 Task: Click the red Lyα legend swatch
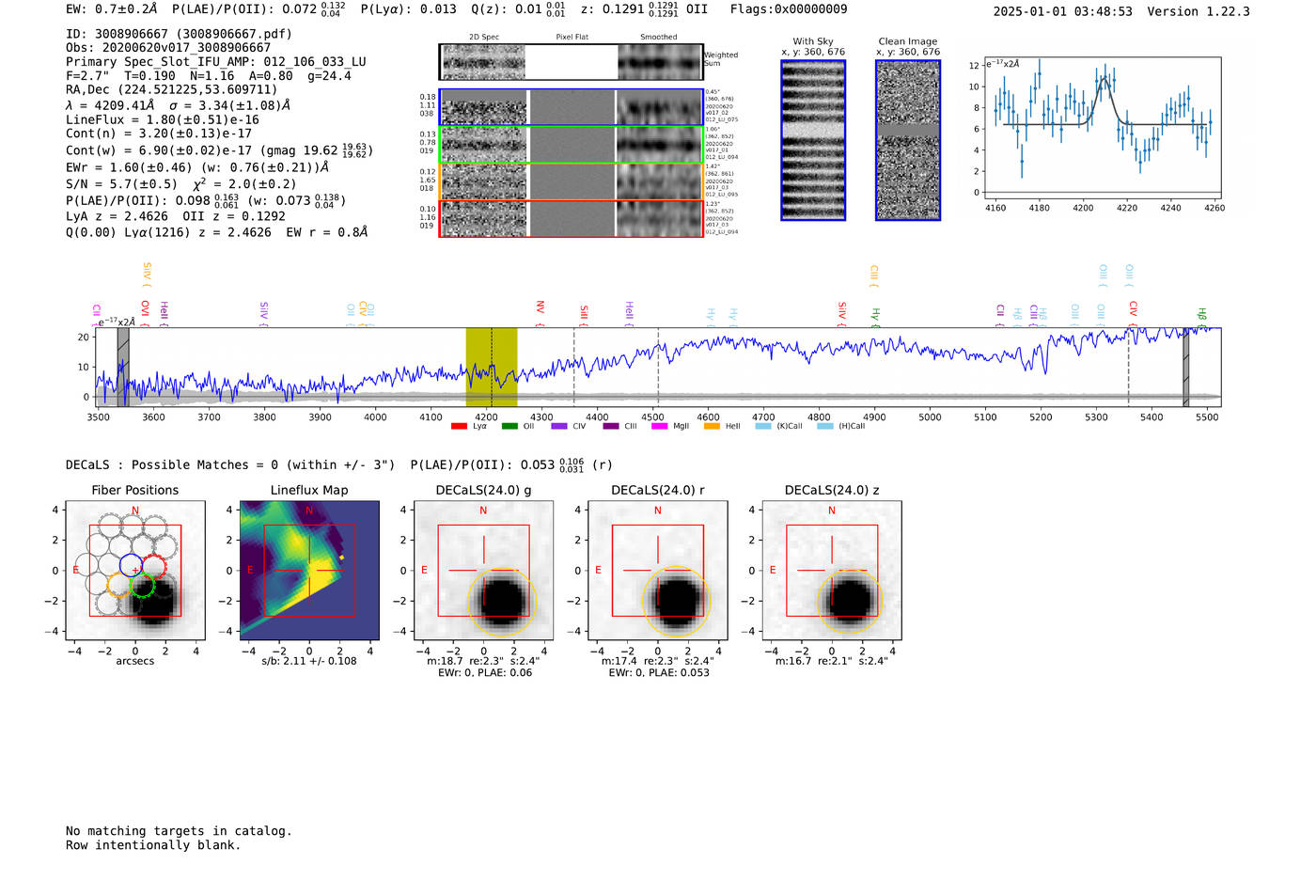(459, 427)
